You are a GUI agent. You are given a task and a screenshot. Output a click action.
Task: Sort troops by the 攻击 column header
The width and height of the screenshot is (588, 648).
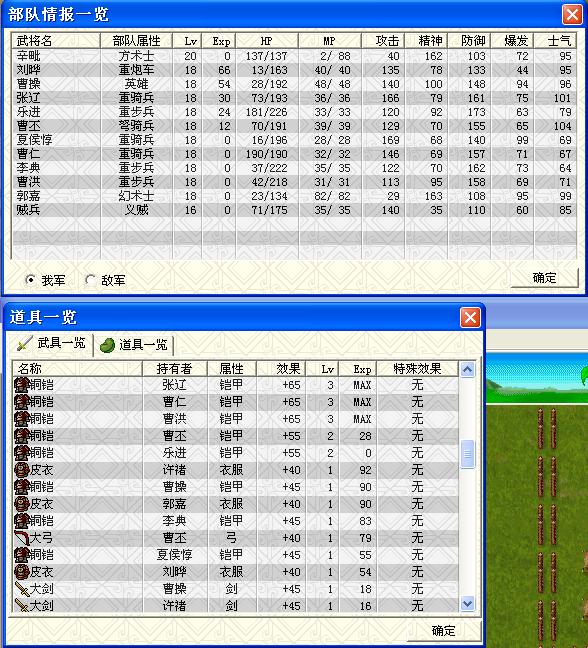click(383, 41)
